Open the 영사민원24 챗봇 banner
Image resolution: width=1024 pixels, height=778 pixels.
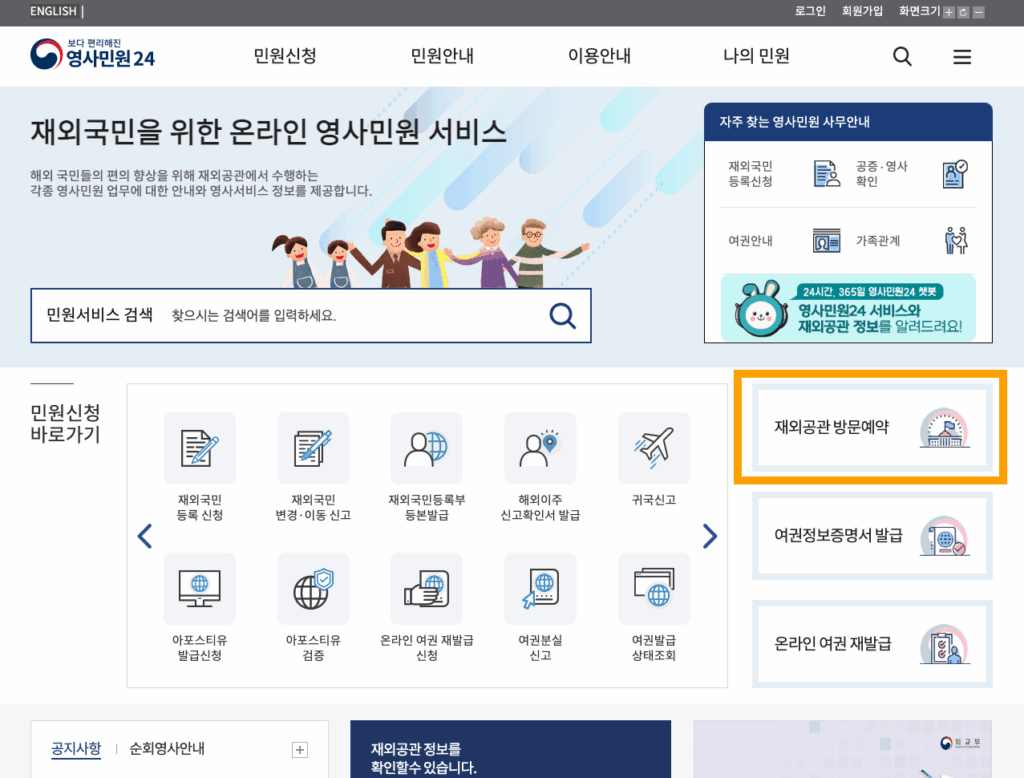(x=848, y=307)
